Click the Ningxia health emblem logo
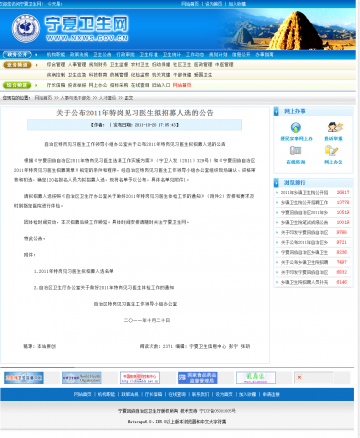This screenshot has width=360, height=438. click(x=26, y=28)
